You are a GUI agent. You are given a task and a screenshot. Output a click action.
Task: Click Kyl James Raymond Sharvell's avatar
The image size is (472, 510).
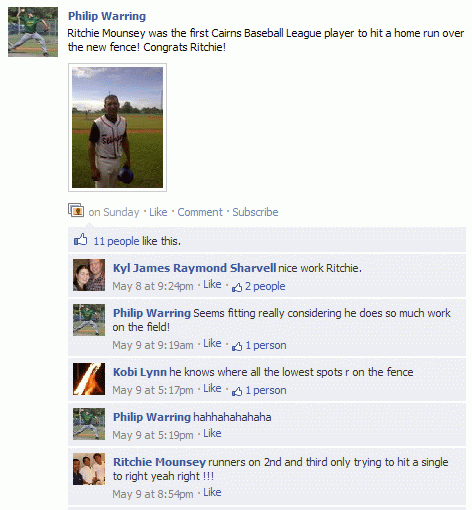[x=89, y=275]
